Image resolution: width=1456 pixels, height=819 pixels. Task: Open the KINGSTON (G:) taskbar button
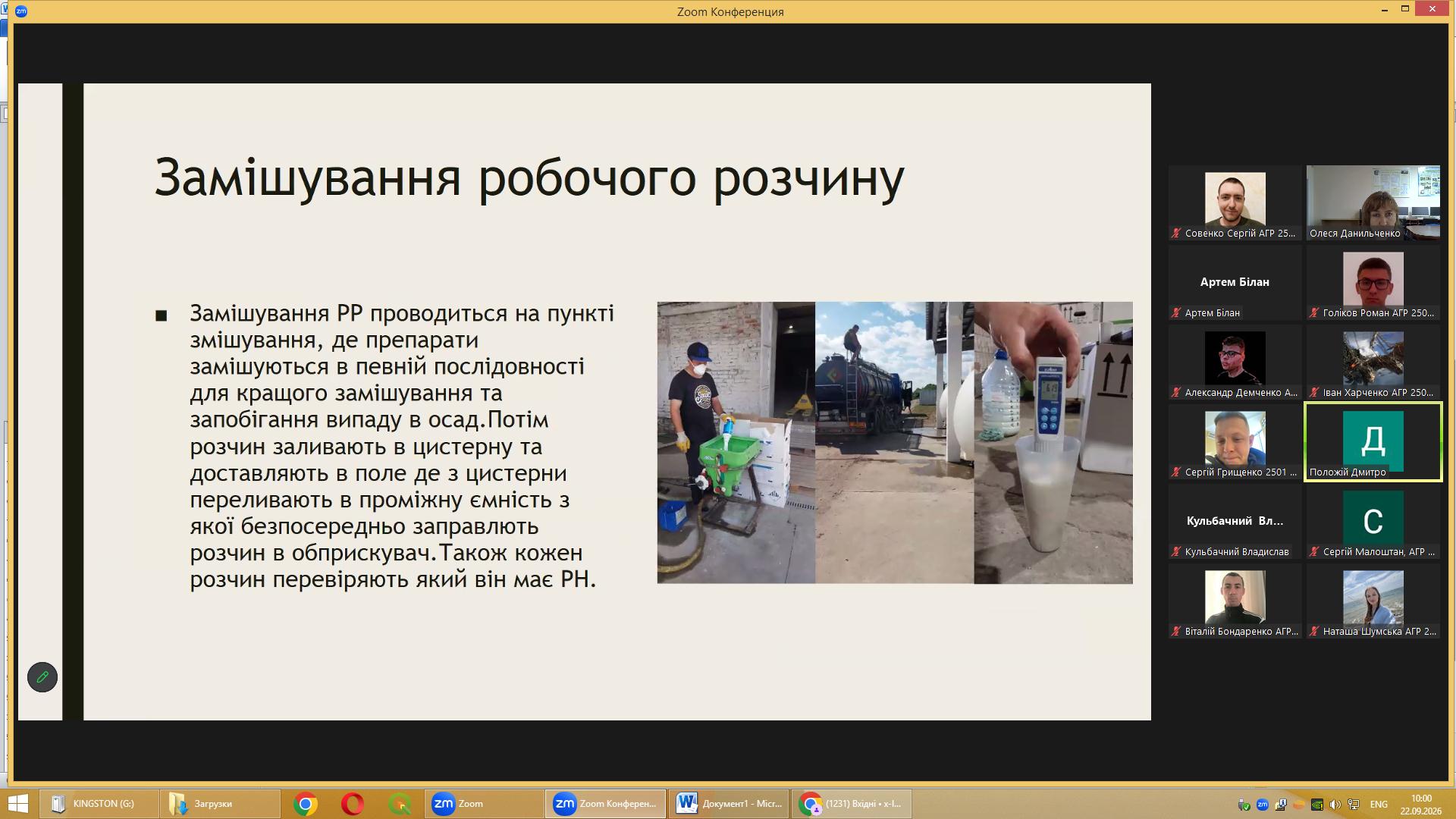[x=99, y=804]
